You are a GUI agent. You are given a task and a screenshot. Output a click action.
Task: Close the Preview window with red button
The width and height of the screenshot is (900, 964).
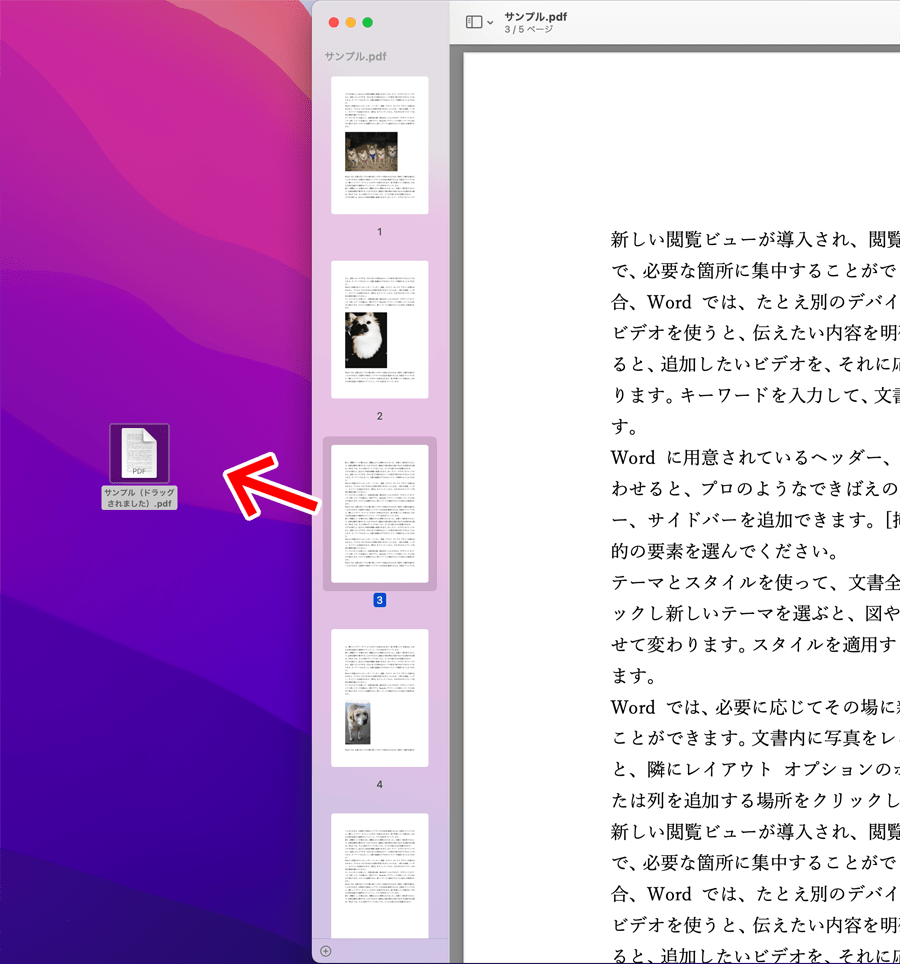[x=334, y=23]
